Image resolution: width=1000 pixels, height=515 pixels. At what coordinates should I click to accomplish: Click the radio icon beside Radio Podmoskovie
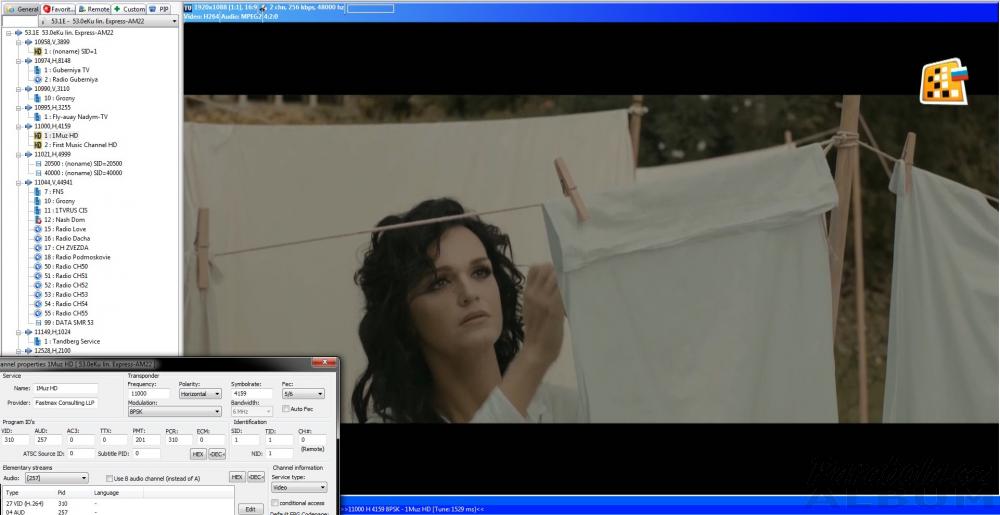[x=38, y=257]
